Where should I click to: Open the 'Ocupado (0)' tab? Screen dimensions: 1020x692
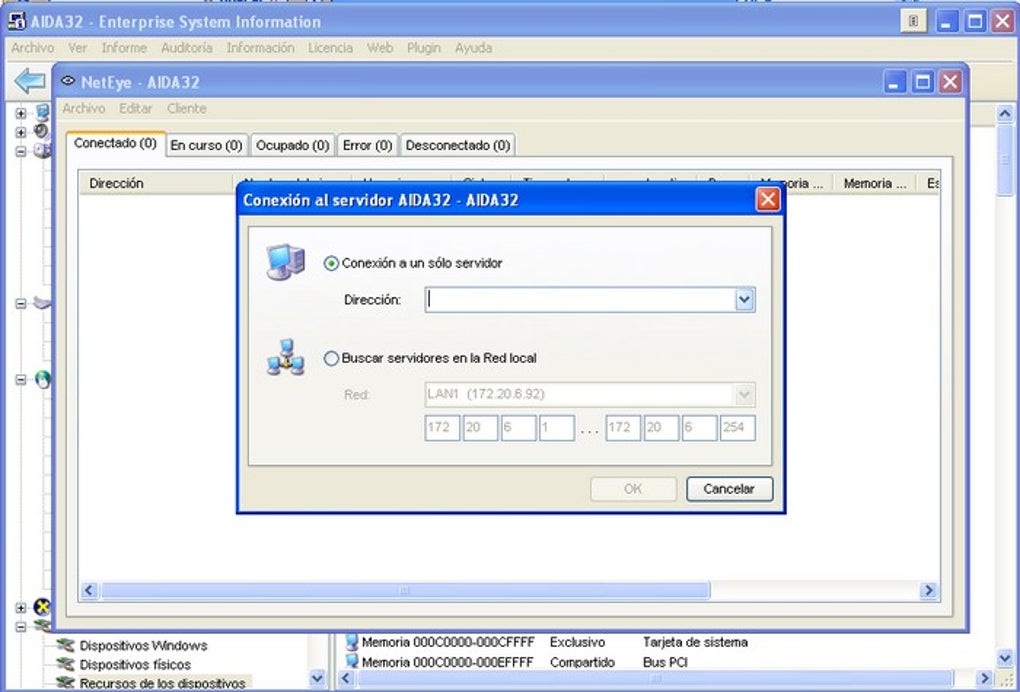293,146
